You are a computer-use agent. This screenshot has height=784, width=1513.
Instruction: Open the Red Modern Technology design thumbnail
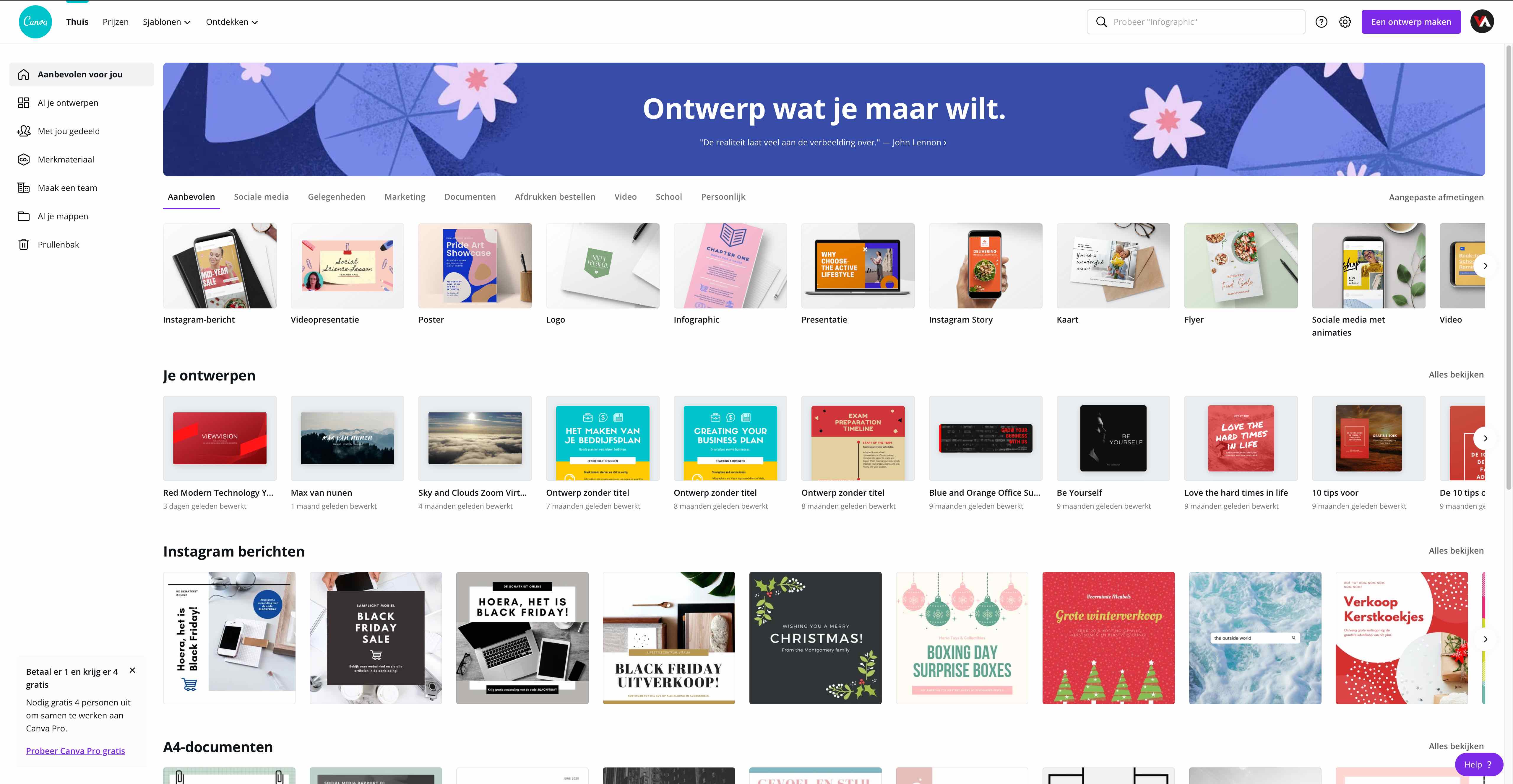(220, 438)
